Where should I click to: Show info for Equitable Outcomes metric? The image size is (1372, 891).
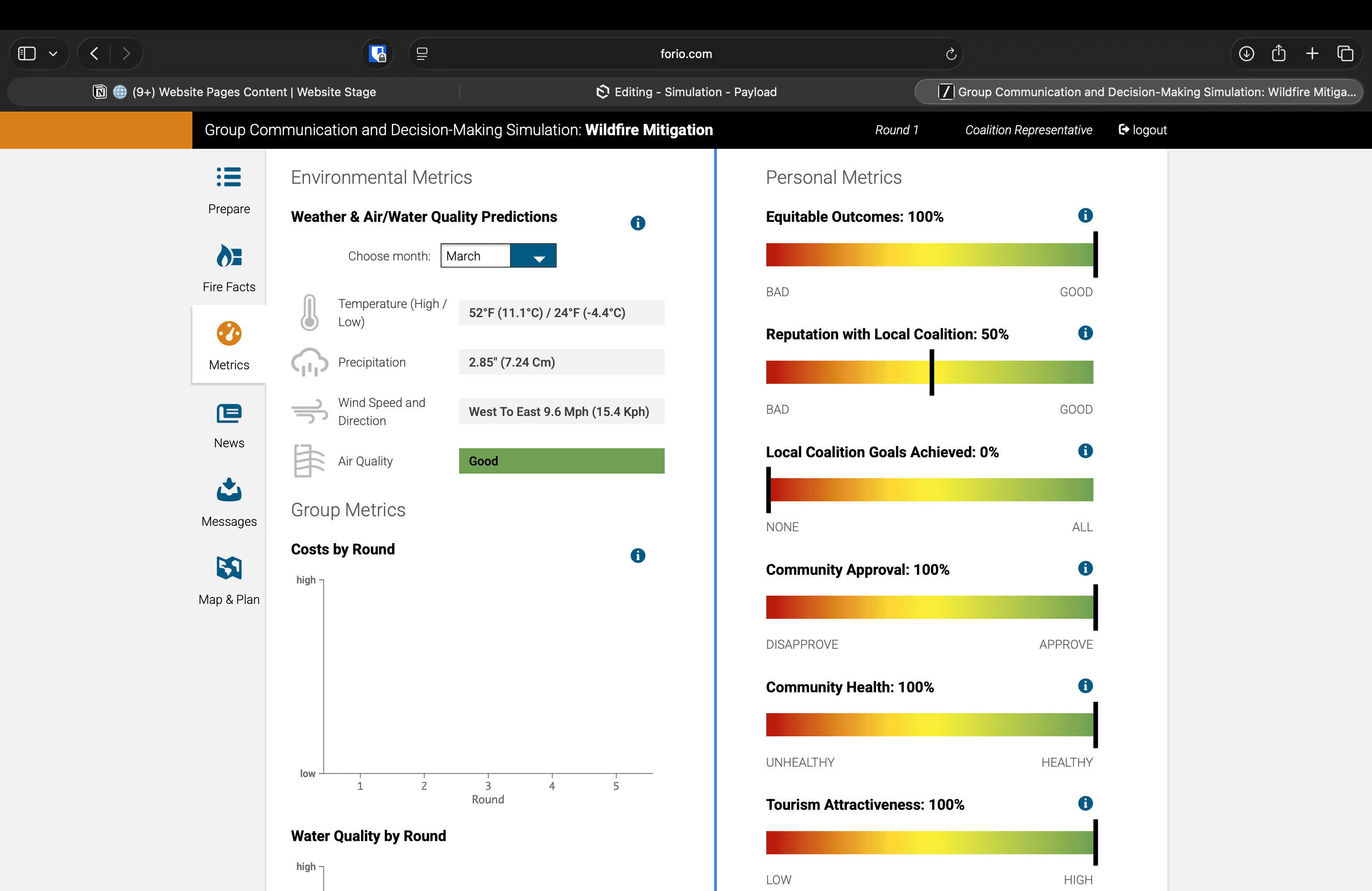[x=1085, y=215]
